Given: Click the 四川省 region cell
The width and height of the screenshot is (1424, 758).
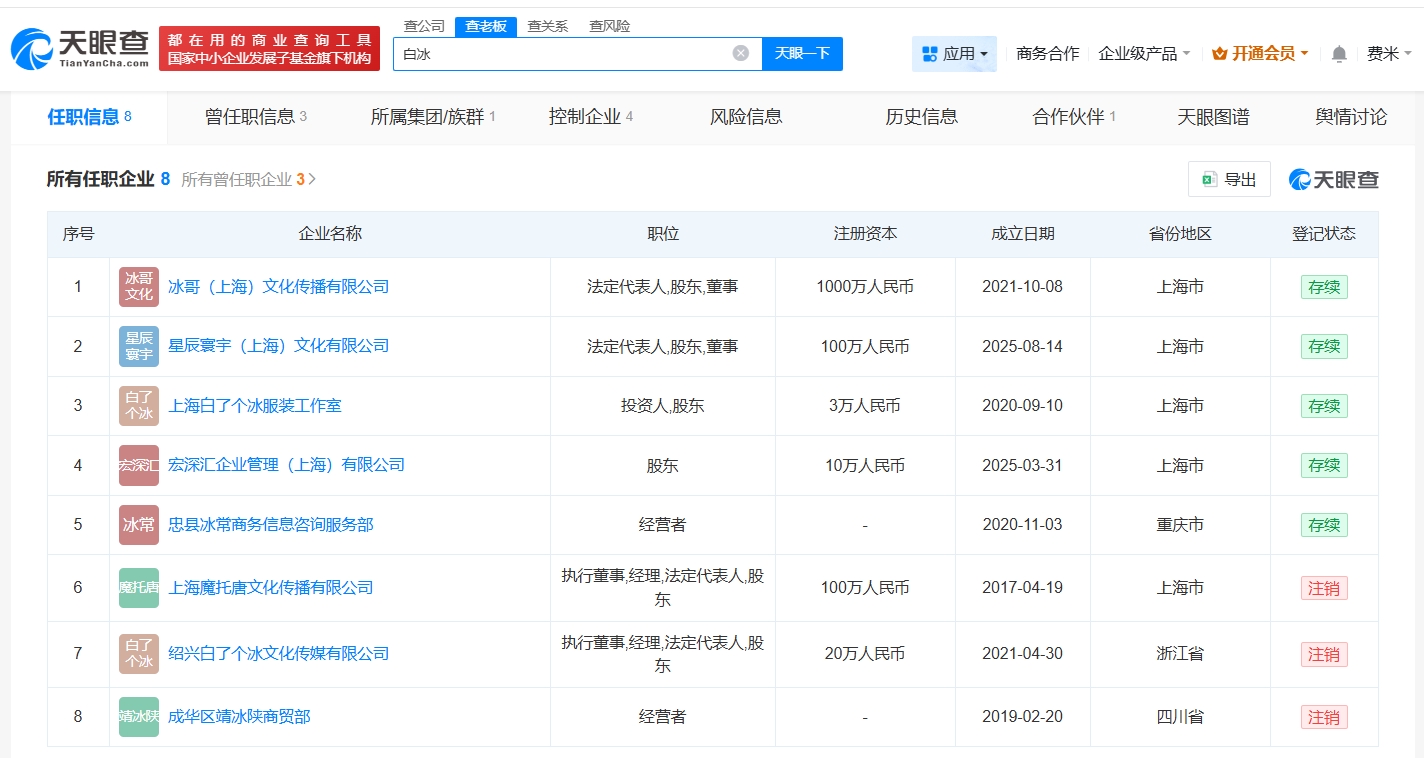Looking at the screenshot, I should click(x=1180, y=717).
